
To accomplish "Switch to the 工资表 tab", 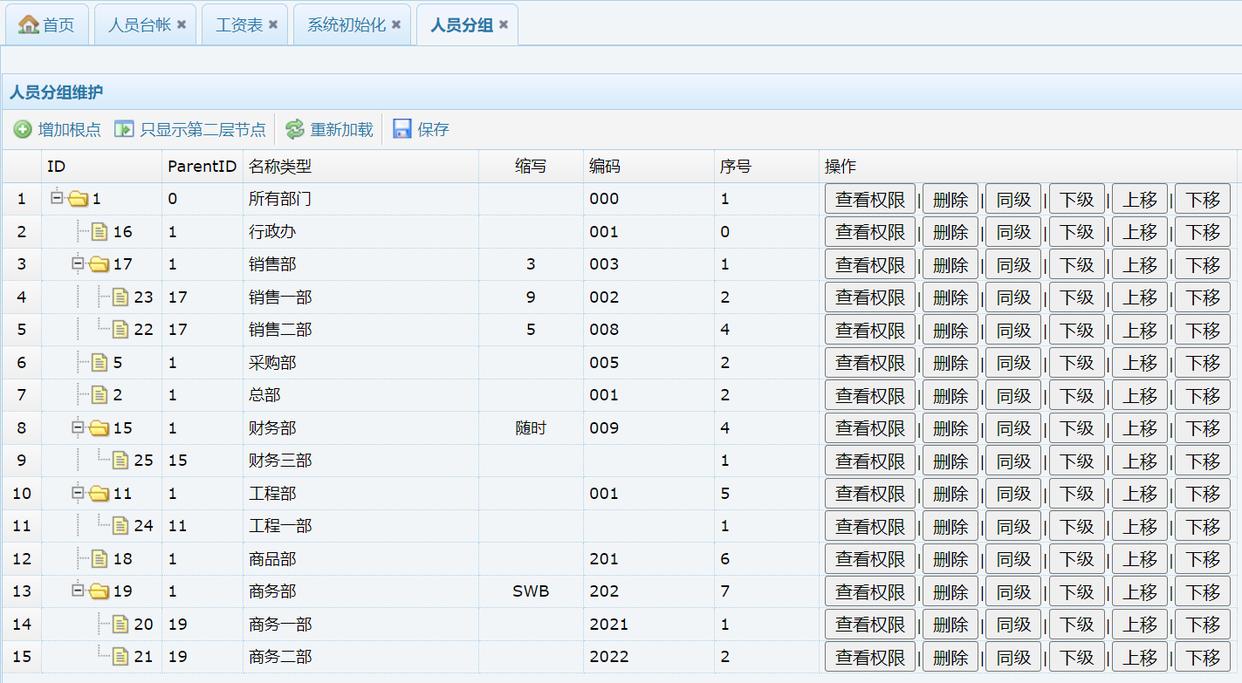I will tap(239, 25).
